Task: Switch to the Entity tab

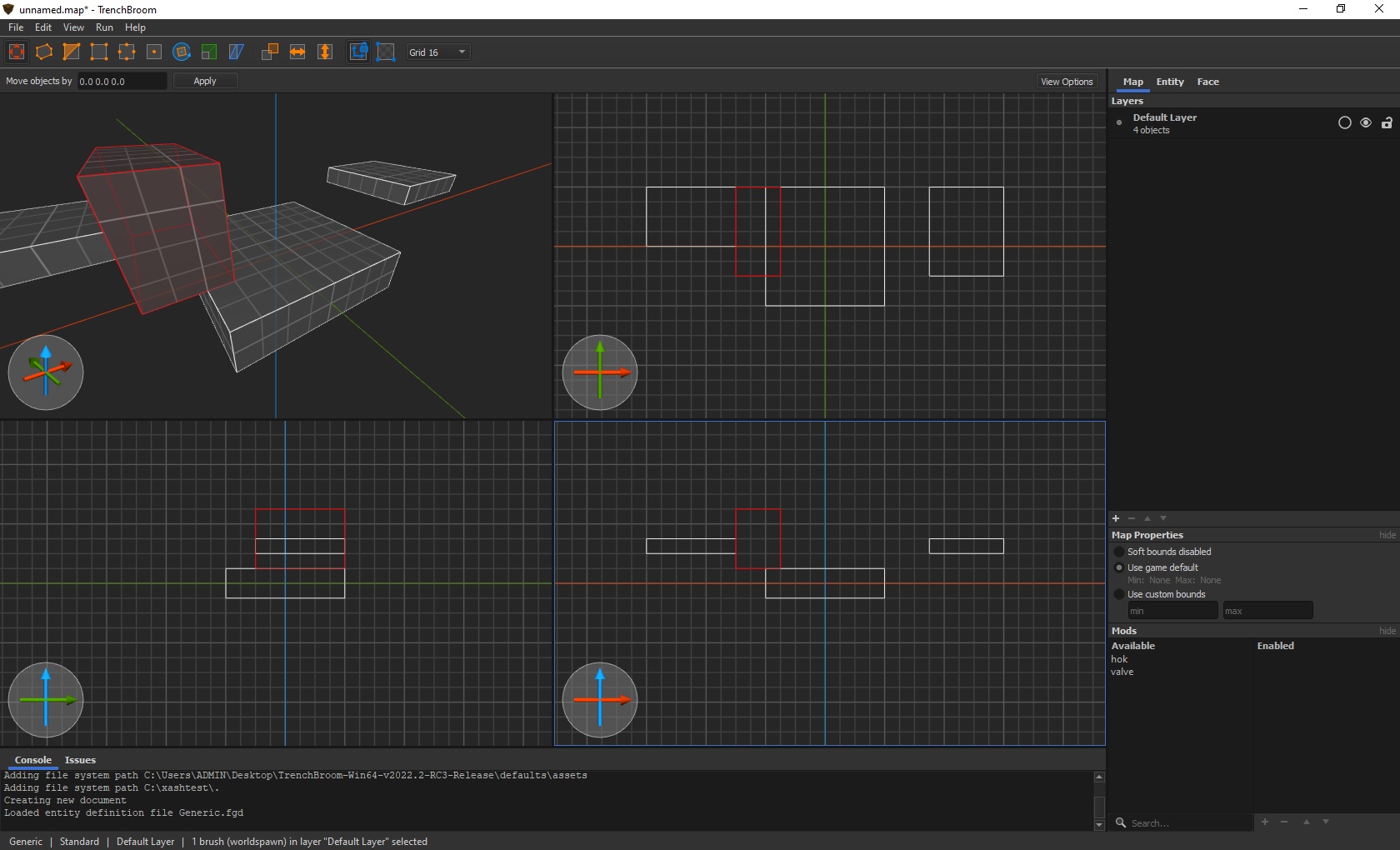Action: (x=1169, y=82)
